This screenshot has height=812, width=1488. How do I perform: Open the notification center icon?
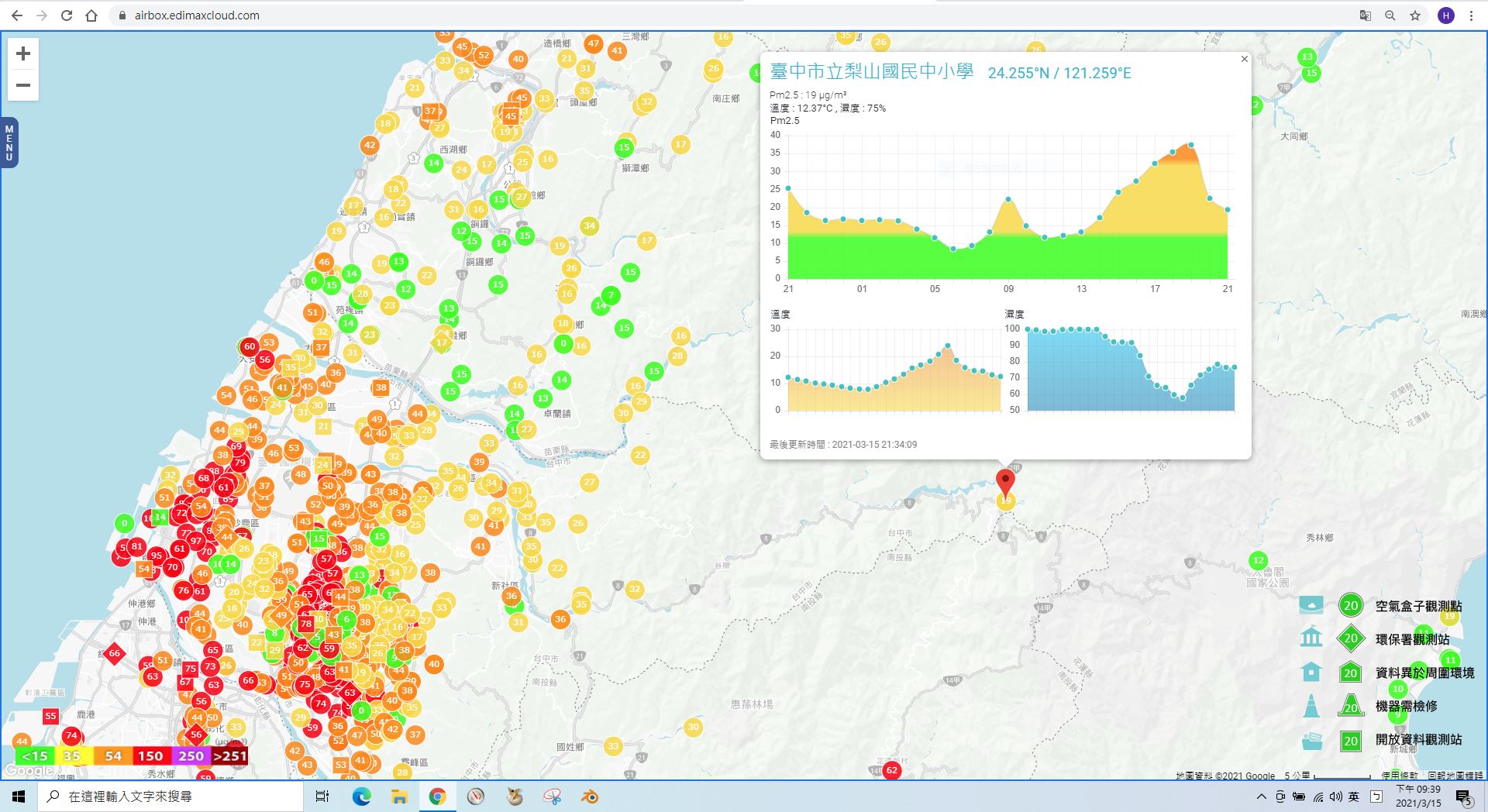tap(1463, 797)
